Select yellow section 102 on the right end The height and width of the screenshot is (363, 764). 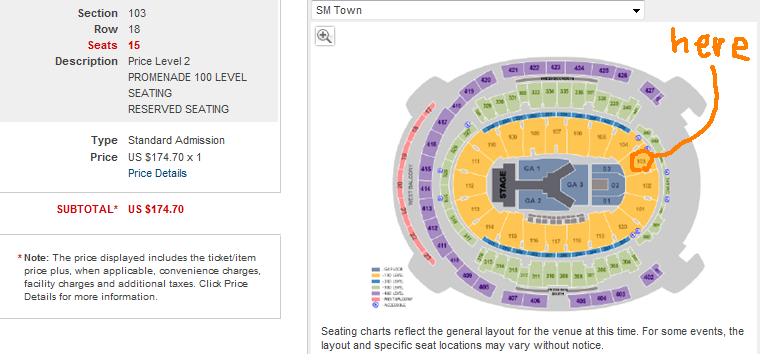646,186
